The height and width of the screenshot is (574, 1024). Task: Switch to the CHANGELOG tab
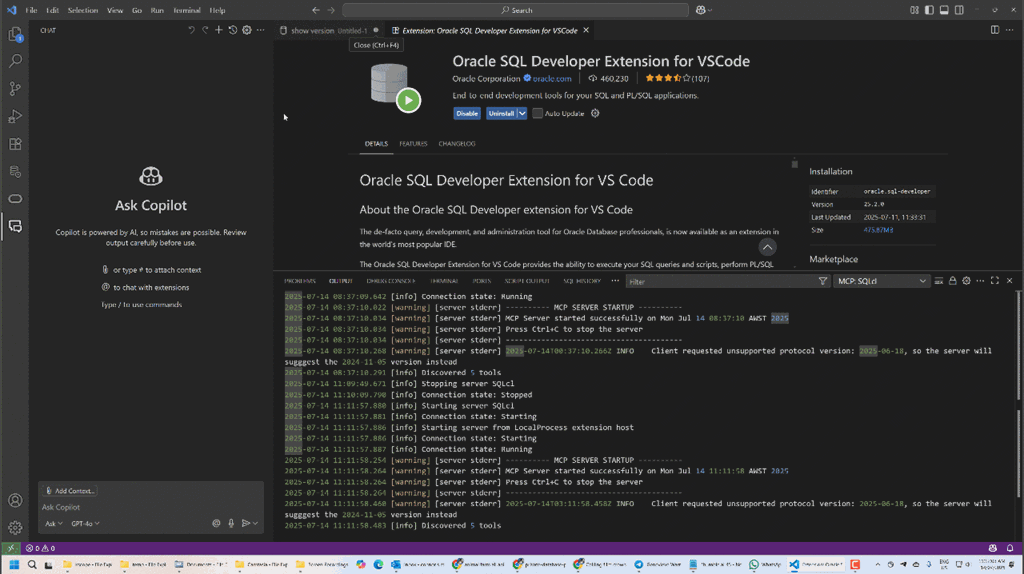(x=456, y=144)
